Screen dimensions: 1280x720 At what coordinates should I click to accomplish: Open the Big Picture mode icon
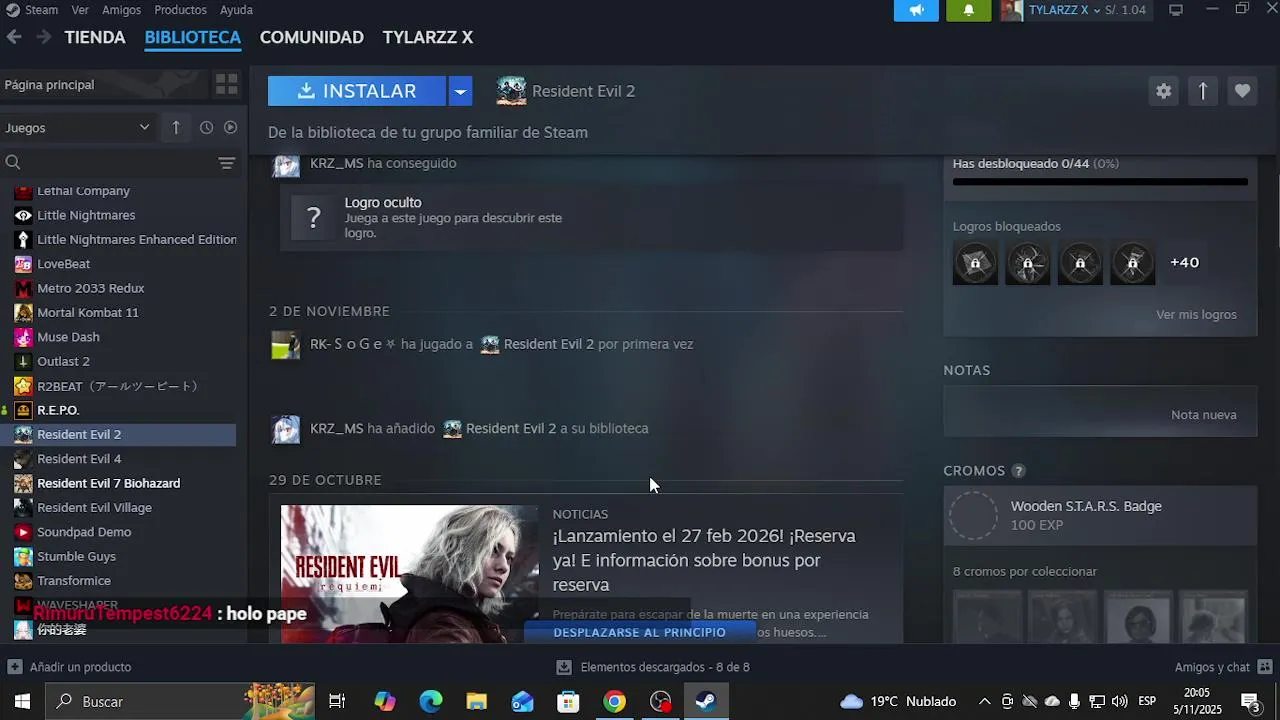click(x=1176, y=10)
